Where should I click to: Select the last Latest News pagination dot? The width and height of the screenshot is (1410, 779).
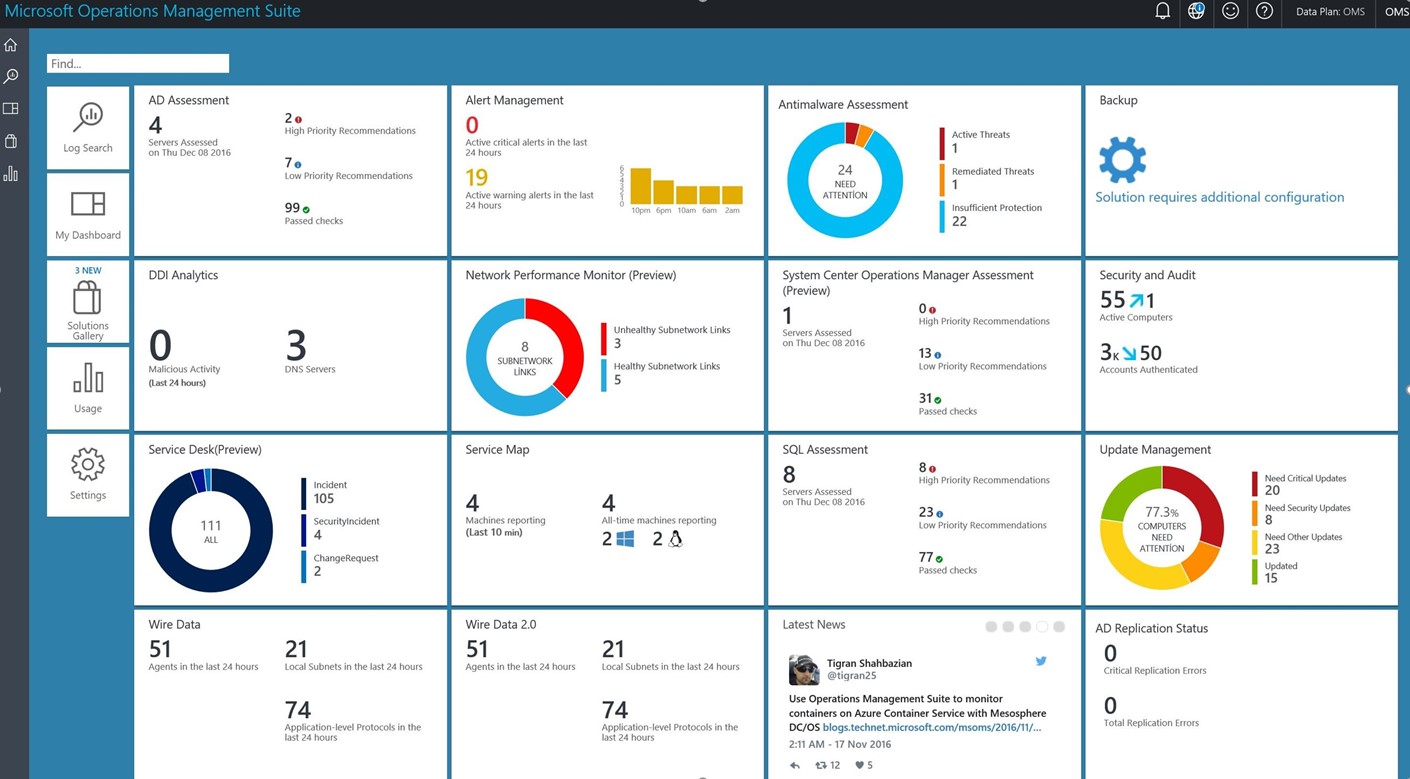[1059, 627]
